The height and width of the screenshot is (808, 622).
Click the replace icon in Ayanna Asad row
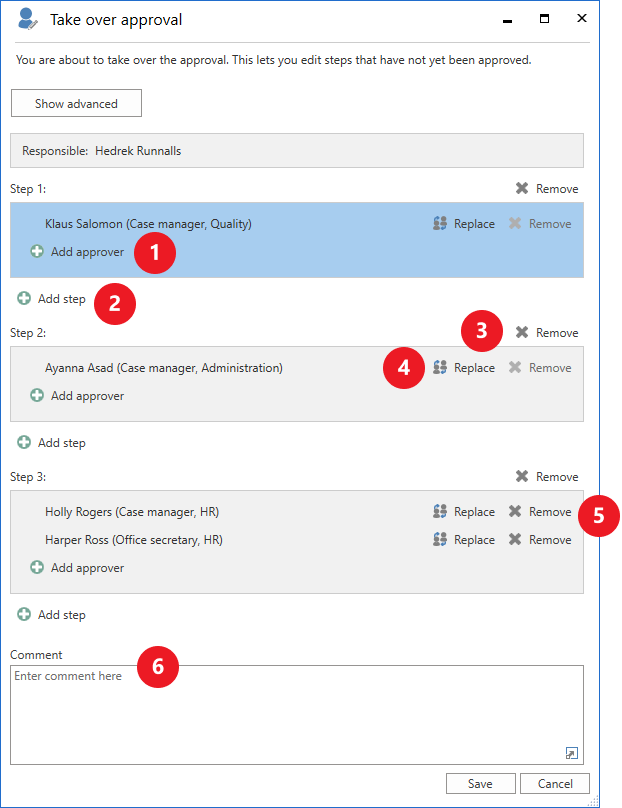(440, 367)
